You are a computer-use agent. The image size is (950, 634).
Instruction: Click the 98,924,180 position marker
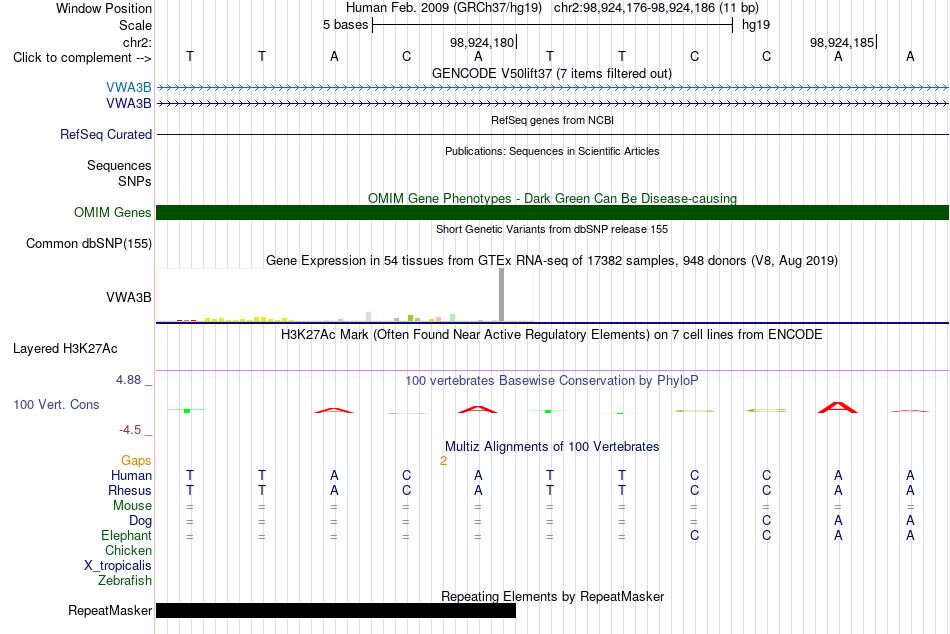[x=483, y=42]
